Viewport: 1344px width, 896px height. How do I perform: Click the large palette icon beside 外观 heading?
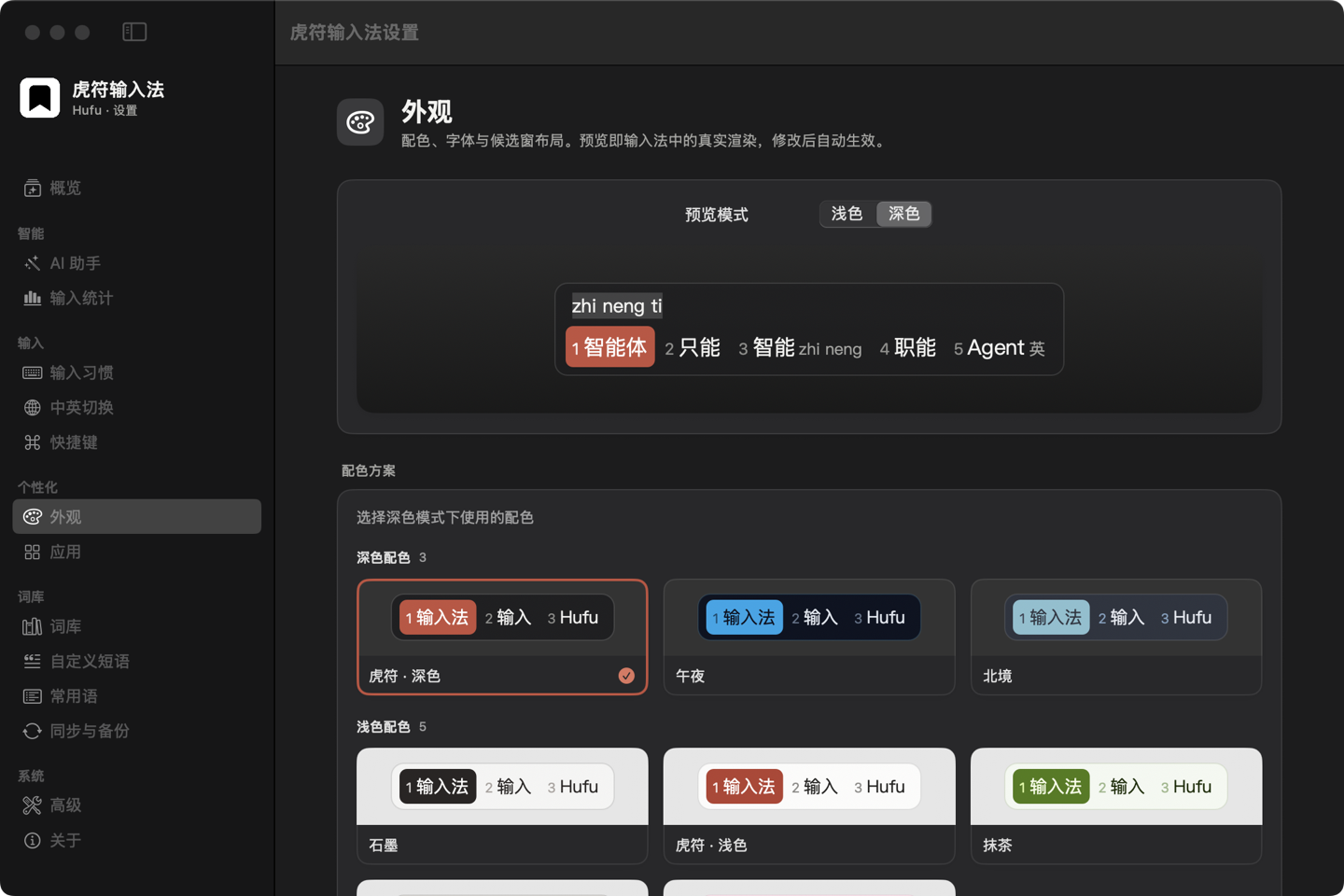click(x=360, y=122)
